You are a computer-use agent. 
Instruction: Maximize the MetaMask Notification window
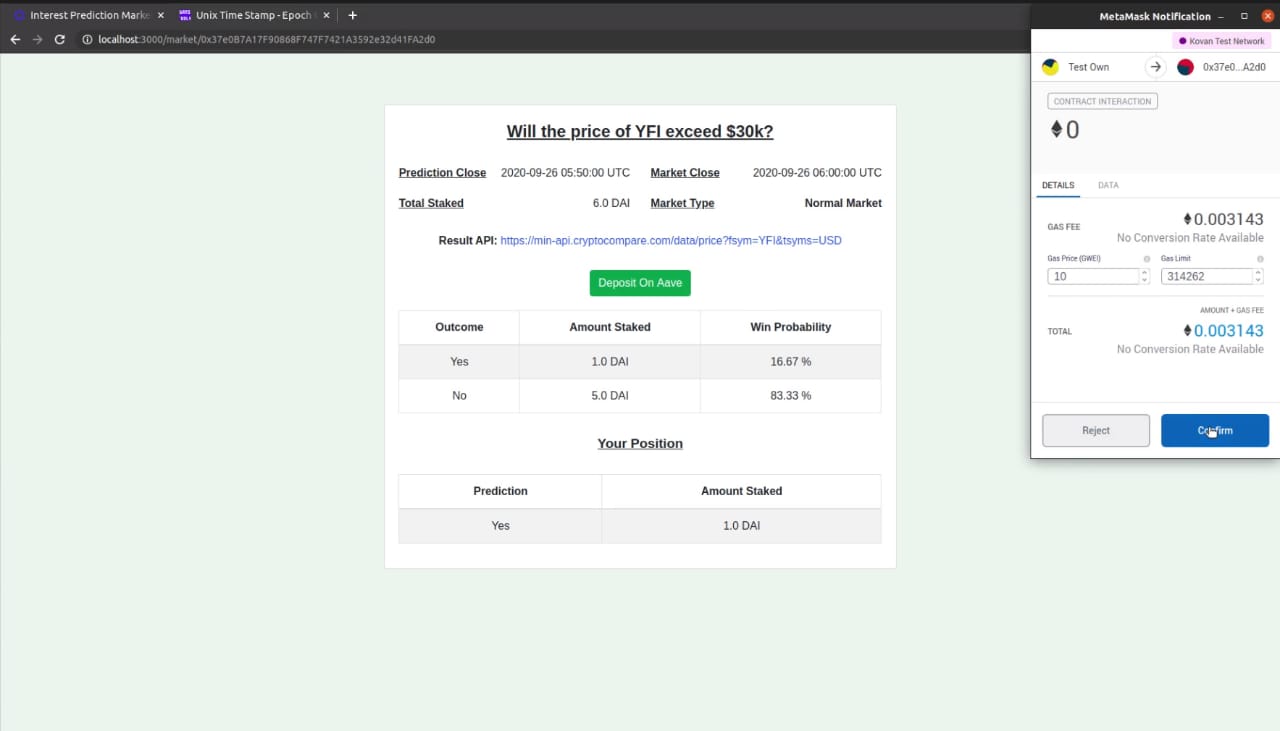click(x=1245, y=16)
